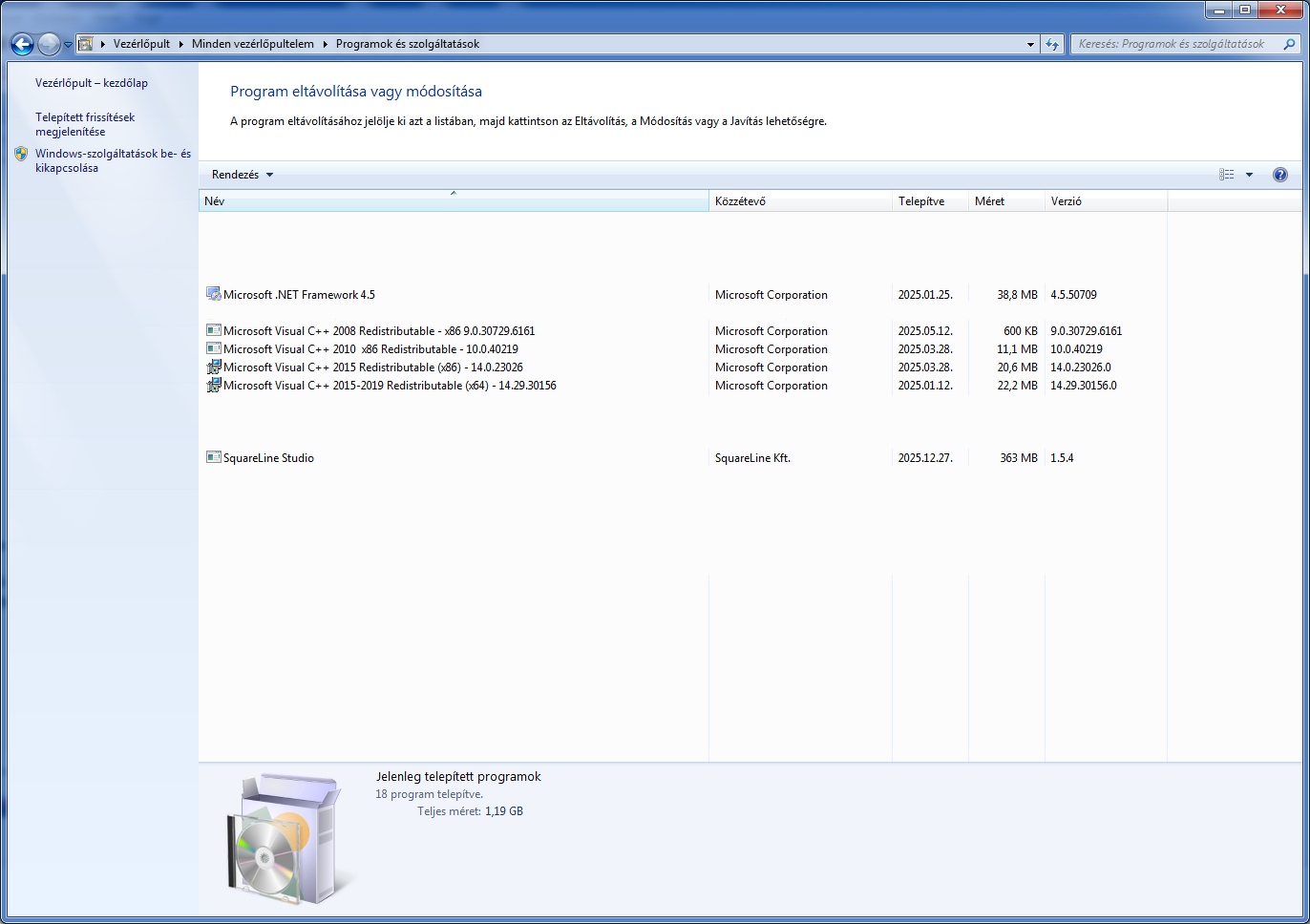Select the SquareLine Studio entry name

pos(268,458)
